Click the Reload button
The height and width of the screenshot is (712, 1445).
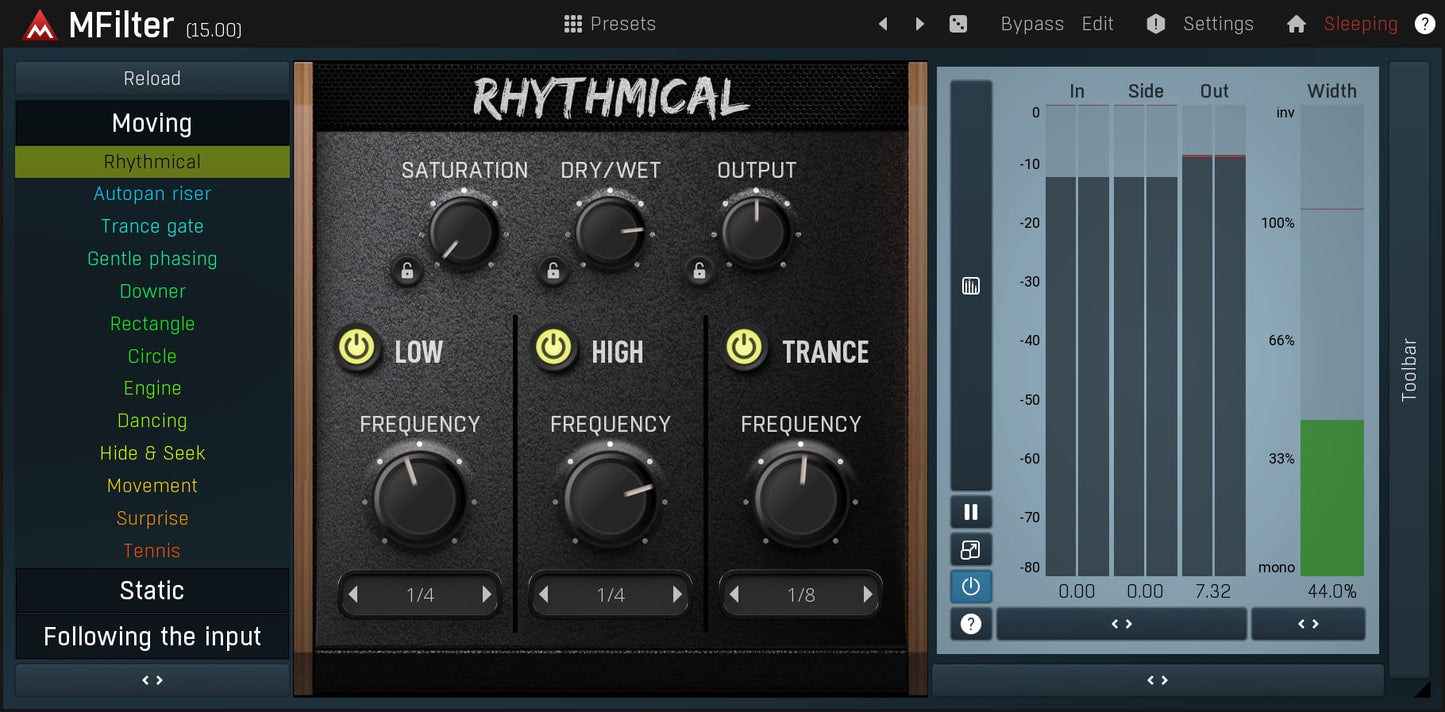tap(152, 78)
